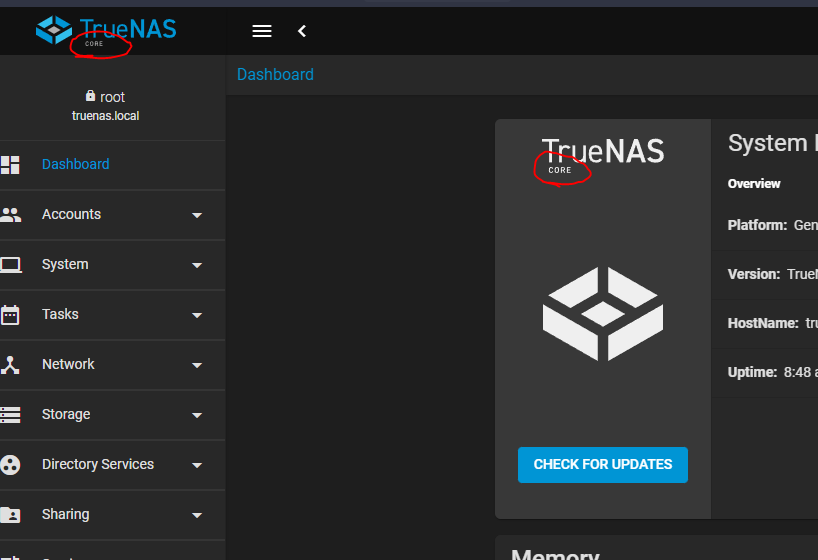Image resolution: width=818 pixels, height=560 pixels.
Task: Open the System menu
Action: pyautogui.click(x=113, y=265)
